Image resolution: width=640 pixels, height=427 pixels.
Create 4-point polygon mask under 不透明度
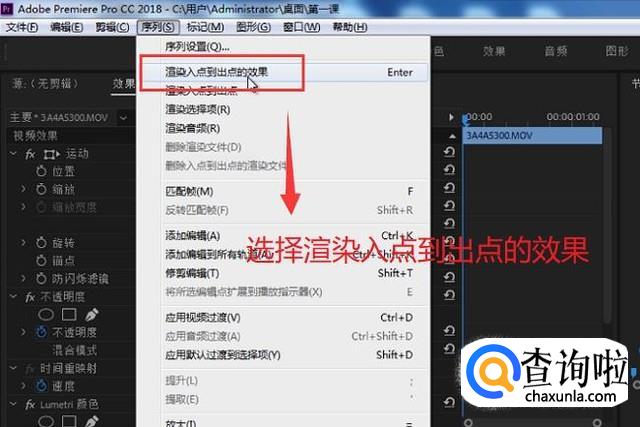69,314
